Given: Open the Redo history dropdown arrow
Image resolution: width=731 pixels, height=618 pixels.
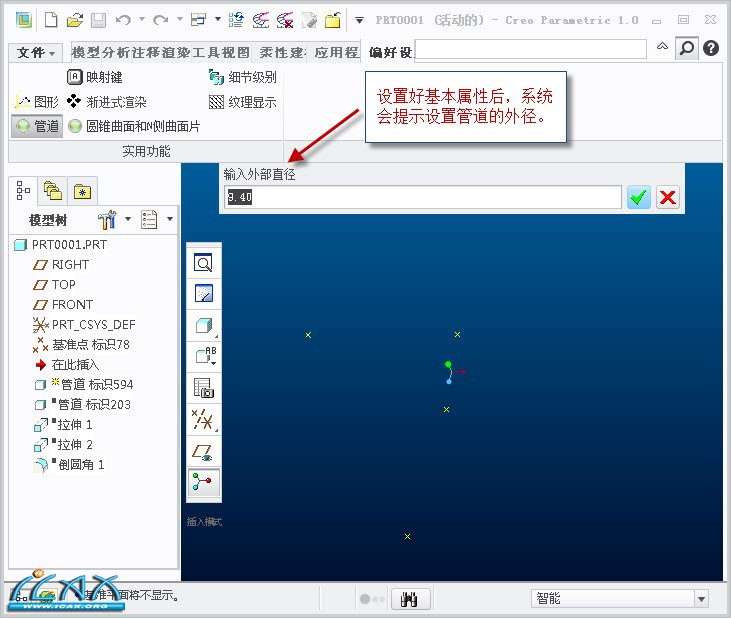Looking at the screenshot, I should pyautogui.click(x=179, y=20).
